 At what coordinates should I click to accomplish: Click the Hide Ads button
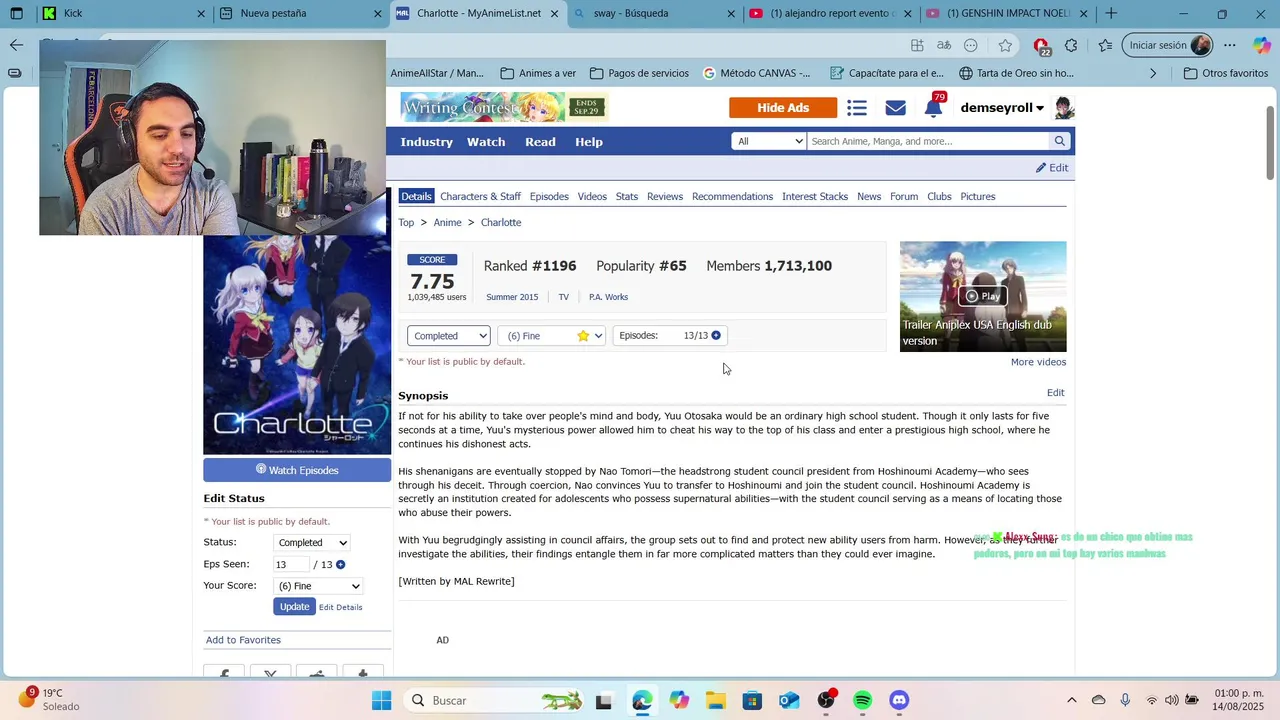[x=783, y=108]
